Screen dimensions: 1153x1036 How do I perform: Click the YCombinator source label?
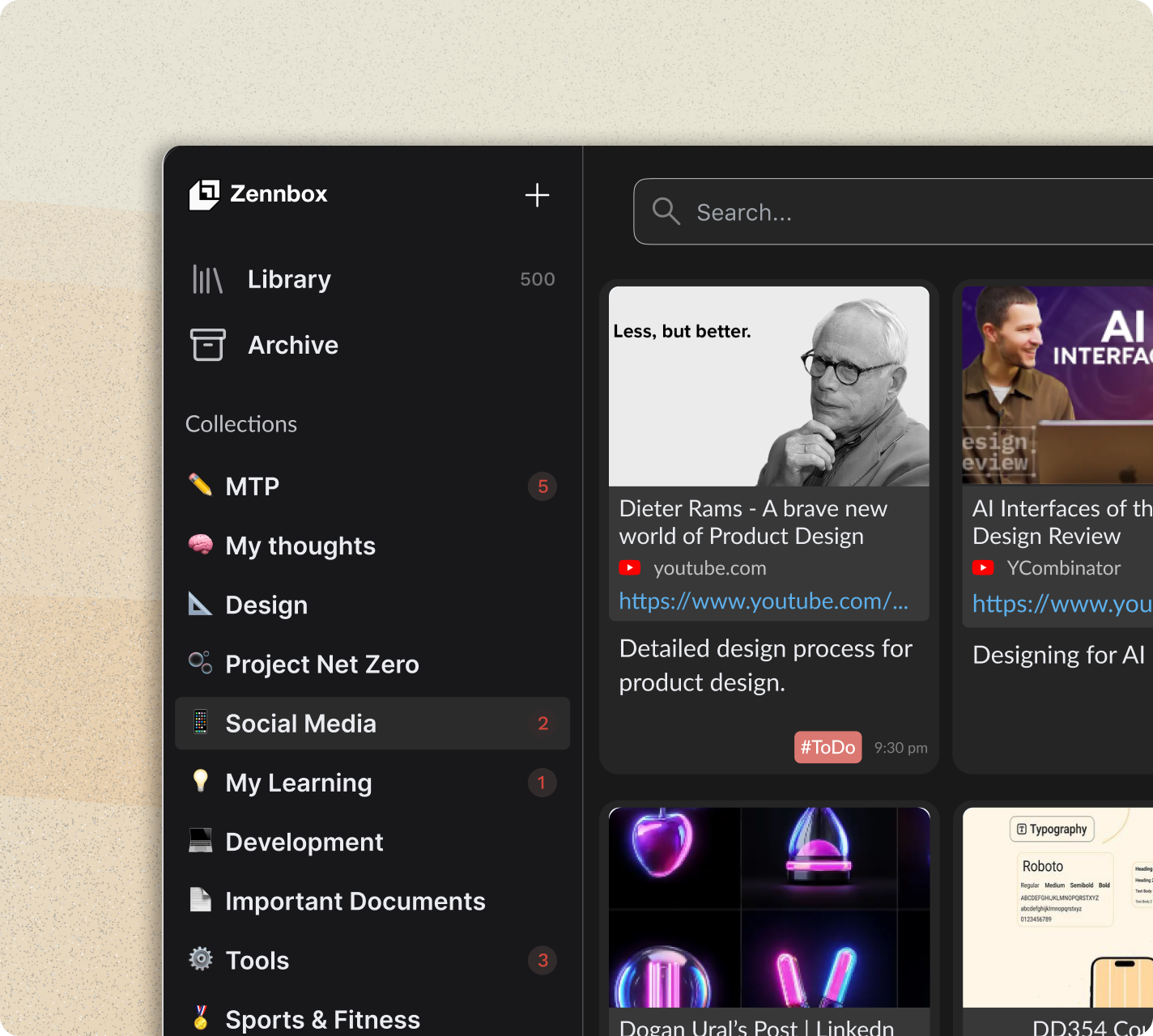[x=1064, y=568]
